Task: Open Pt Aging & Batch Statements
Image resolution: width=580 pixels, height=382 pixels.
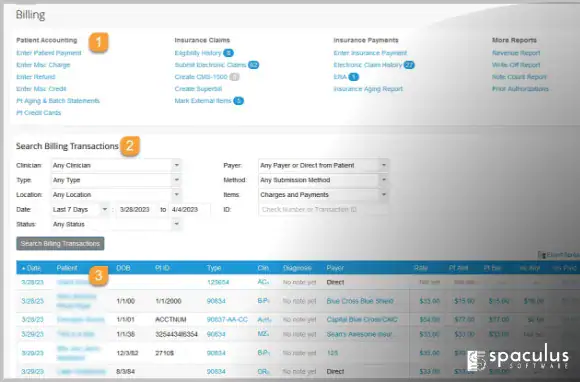Action: point(58,101)
